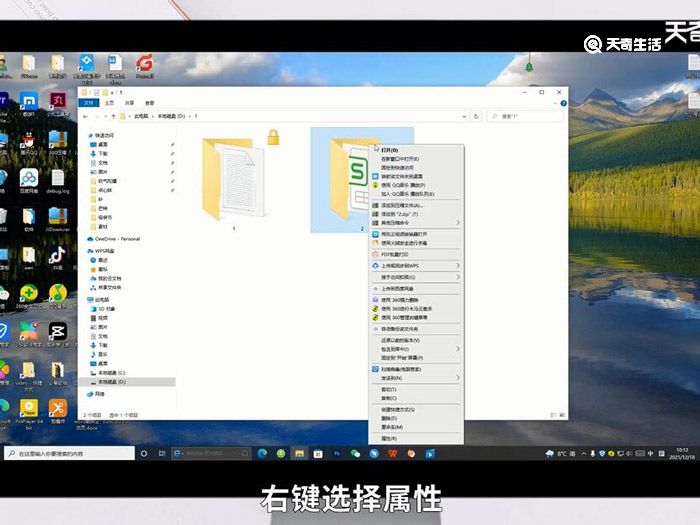Choose 使用 360强力删除 entry

point(416,300)
